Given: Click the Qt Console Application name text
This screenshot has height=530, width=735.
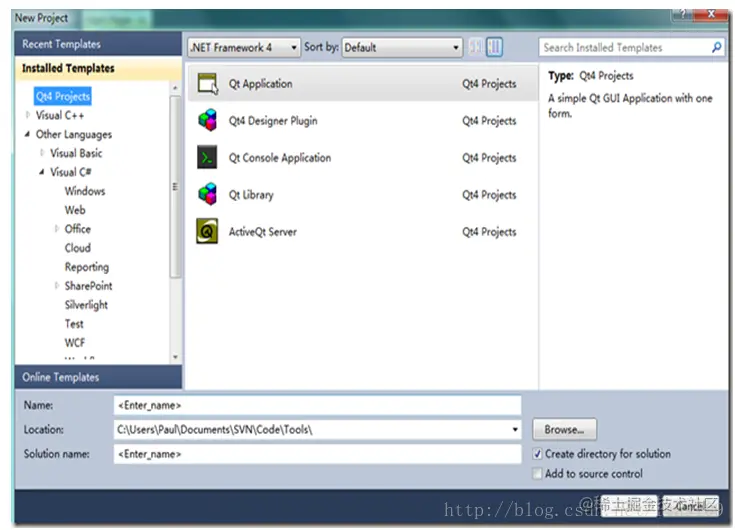Looking at the screenshot, I should (280, 158).
